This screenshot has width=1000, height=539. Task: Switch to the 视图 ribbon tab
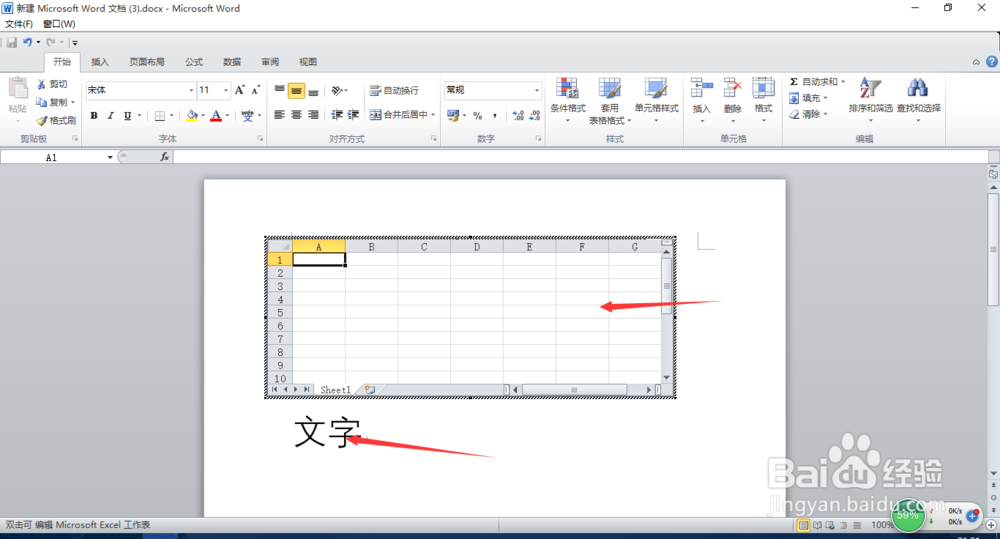point(308,62)
